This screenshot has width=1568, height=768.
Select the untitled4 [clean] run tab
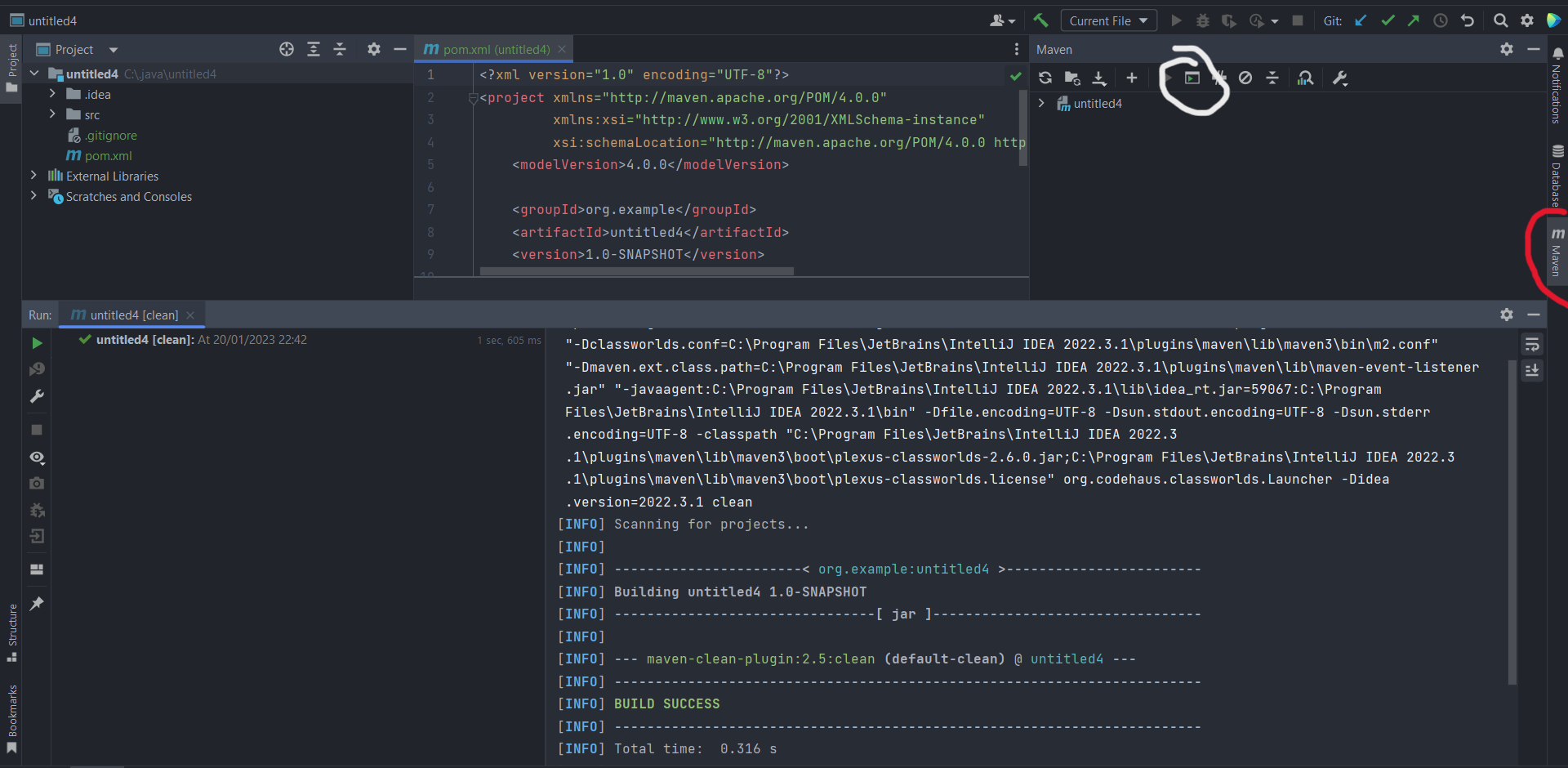pos(131,315)
